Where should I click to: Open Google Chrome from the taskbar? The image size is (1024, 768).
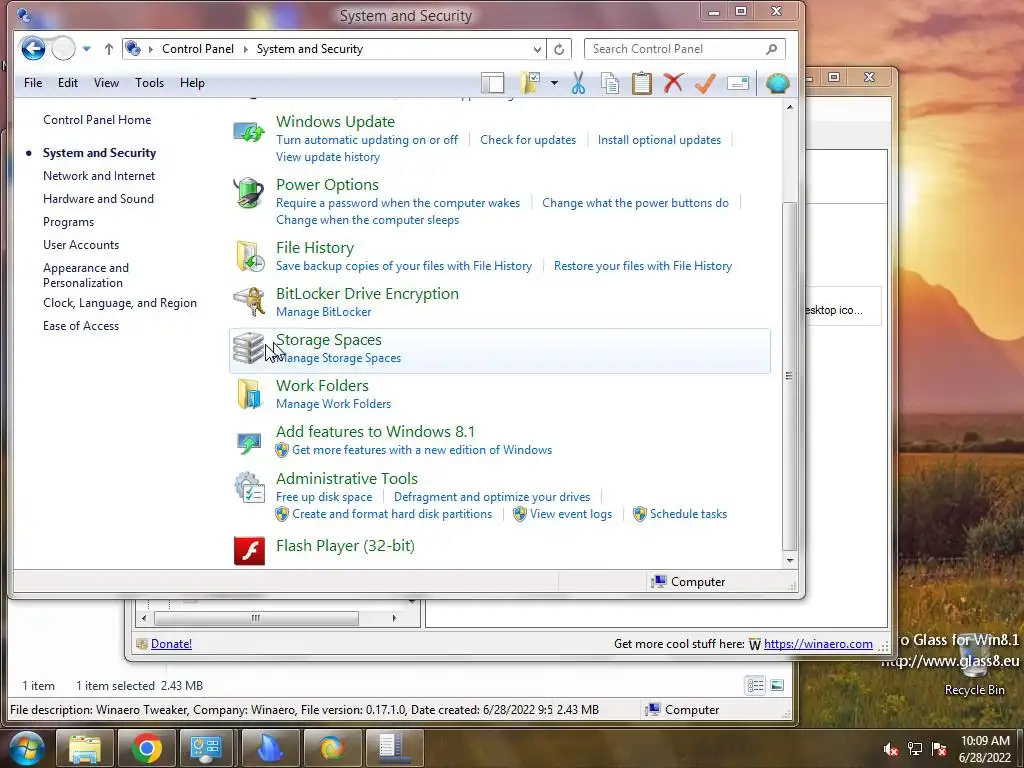click(146, 748)
